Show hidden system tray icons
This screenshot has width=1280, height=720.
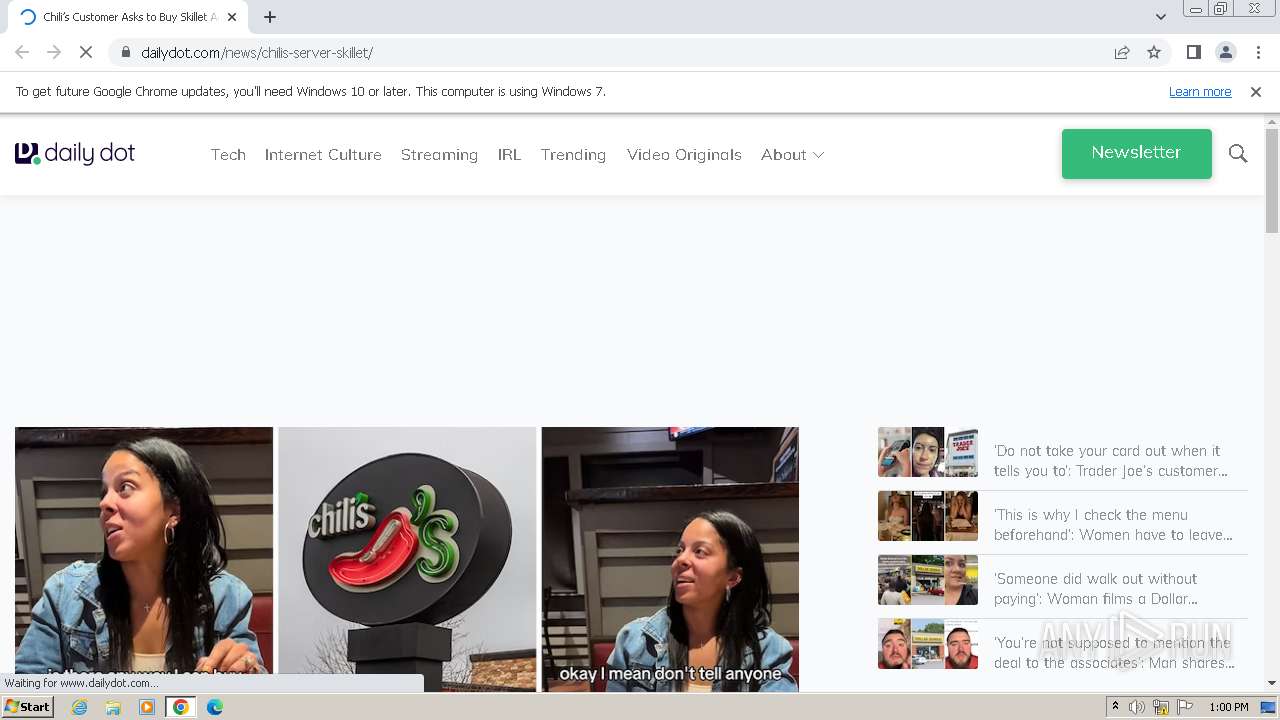click(x=1116, y=707)
